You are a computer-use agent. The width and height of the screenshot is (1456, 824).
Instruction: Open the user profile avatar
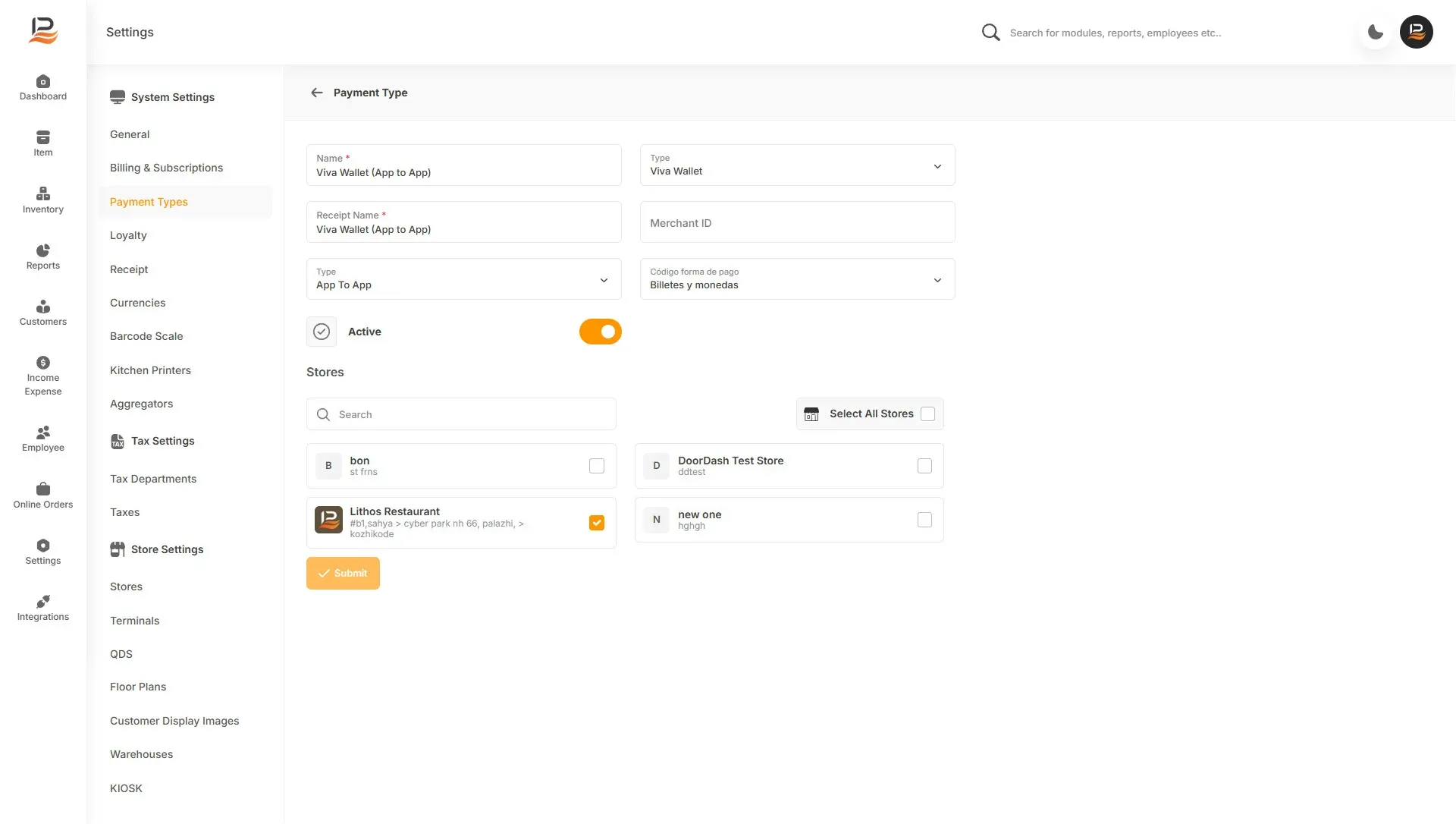pos(1417,32)
